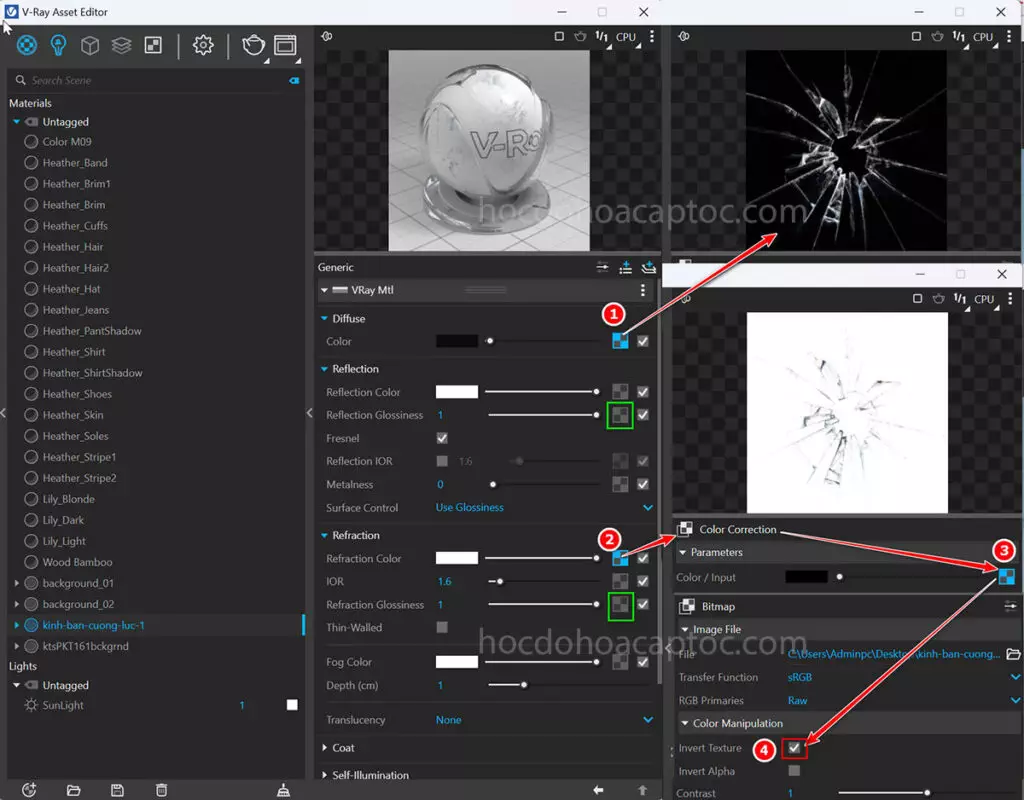Open V-Ray Settings gear icon

(202, 44)
